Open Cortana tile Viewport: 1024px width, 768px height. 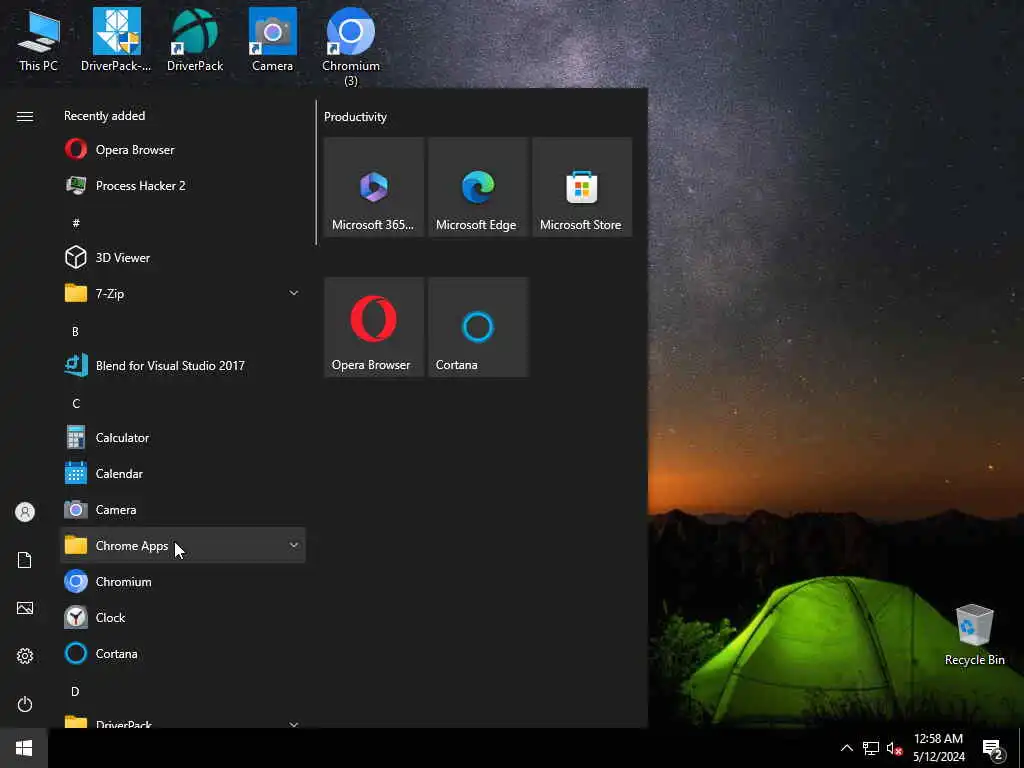478,327
